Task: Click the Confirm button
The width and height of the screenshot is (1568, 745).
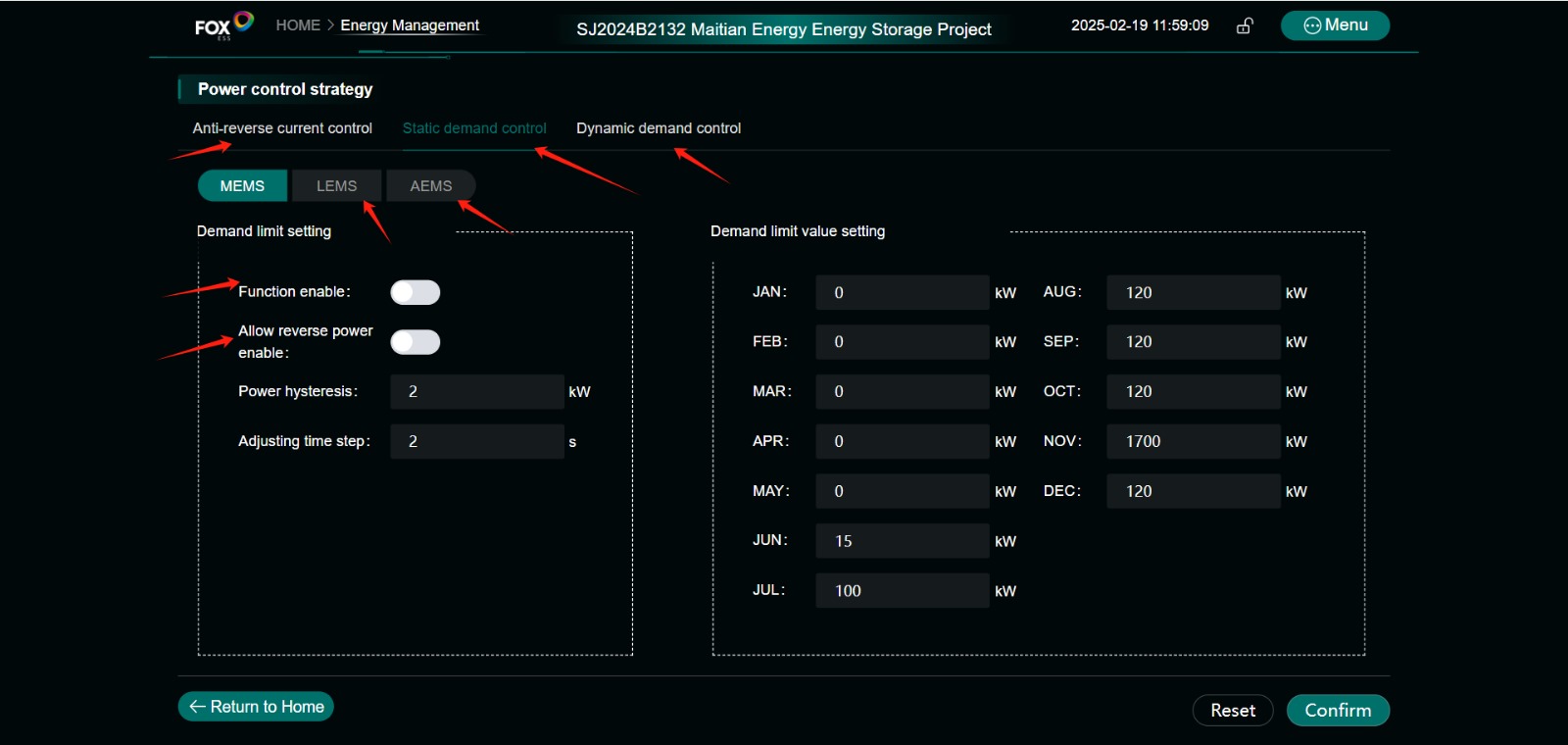Action: (1338, 711)
